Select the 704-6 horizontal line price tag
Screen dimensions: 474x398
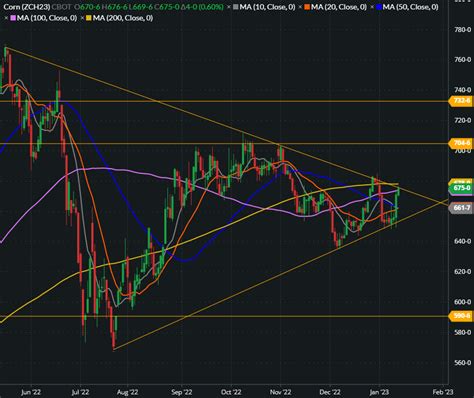461,143
